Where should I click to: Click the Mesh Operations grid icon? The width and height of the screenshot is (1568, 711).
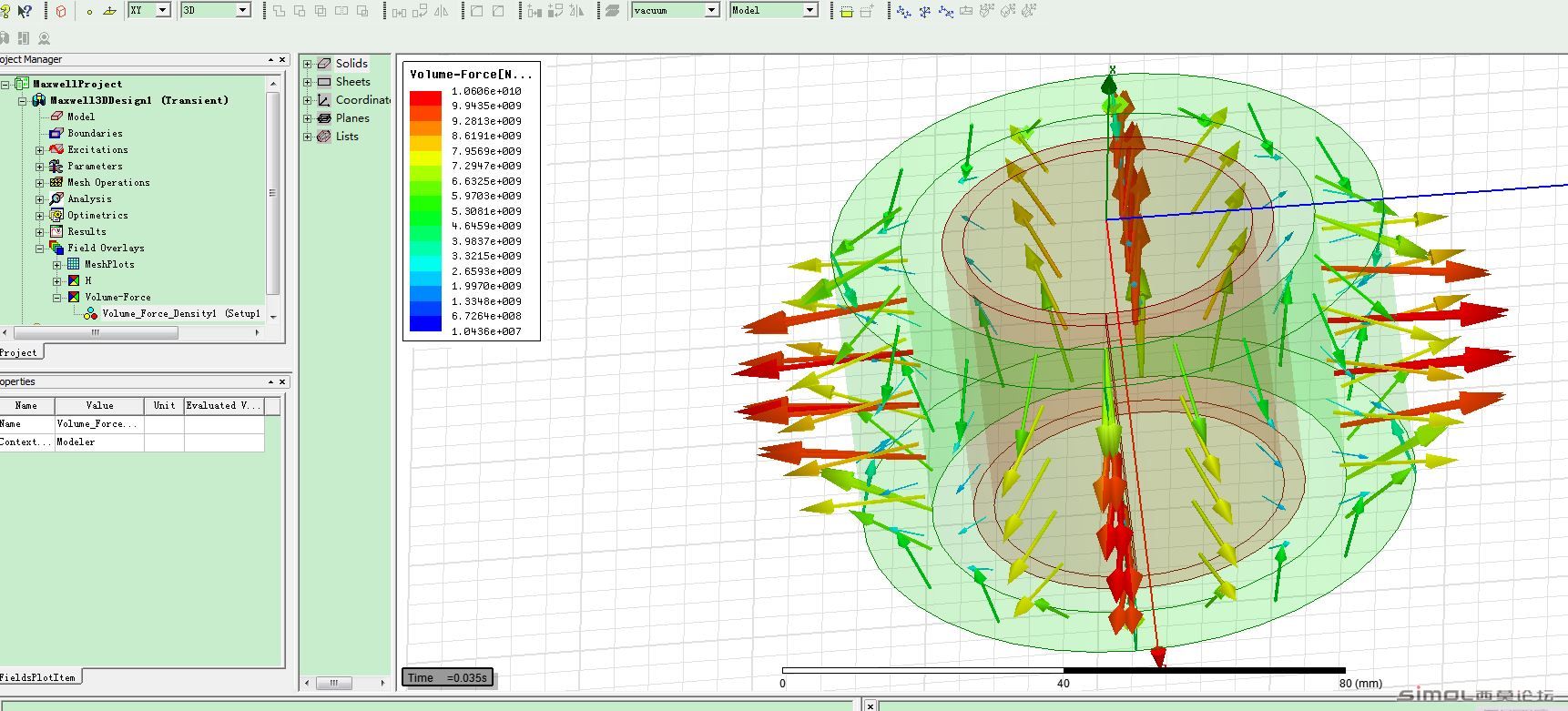point(56,182)
